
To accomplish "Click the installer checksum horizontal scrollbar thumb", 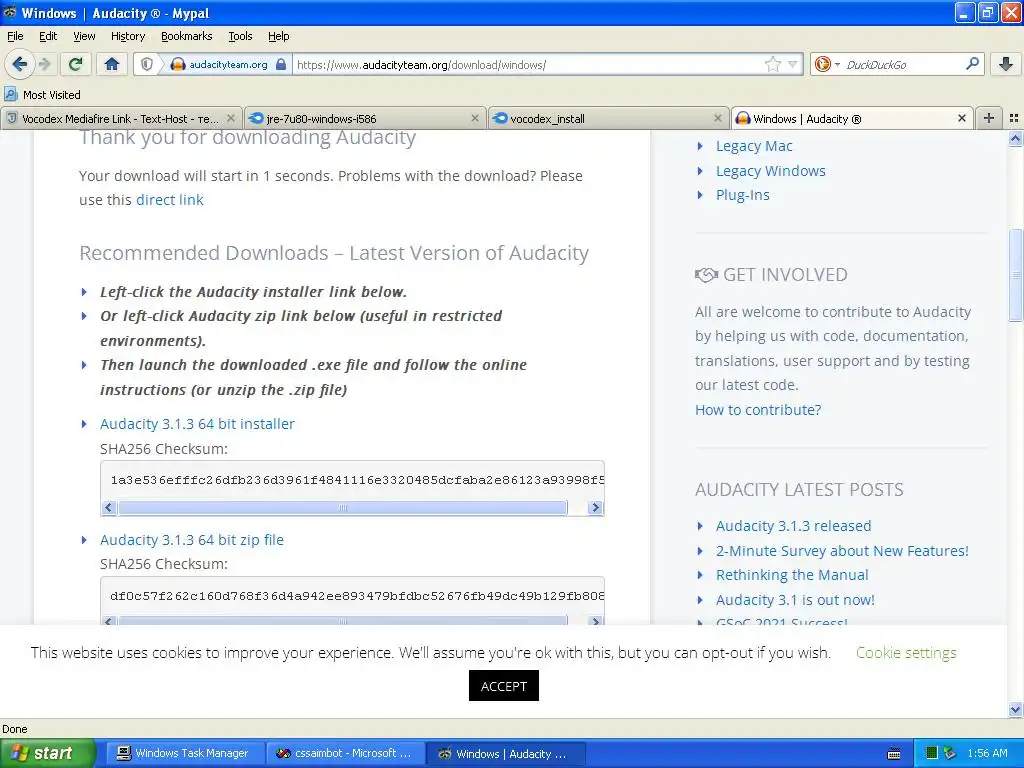I will coord(343,507).
